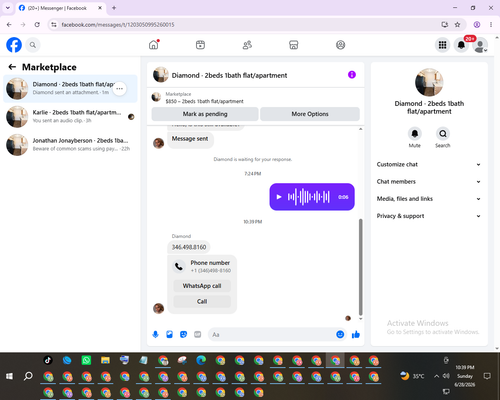Click the Diamond profile picture in info panel
The width and height of the screenshot is (500, 400).
[x=429, y=82]
